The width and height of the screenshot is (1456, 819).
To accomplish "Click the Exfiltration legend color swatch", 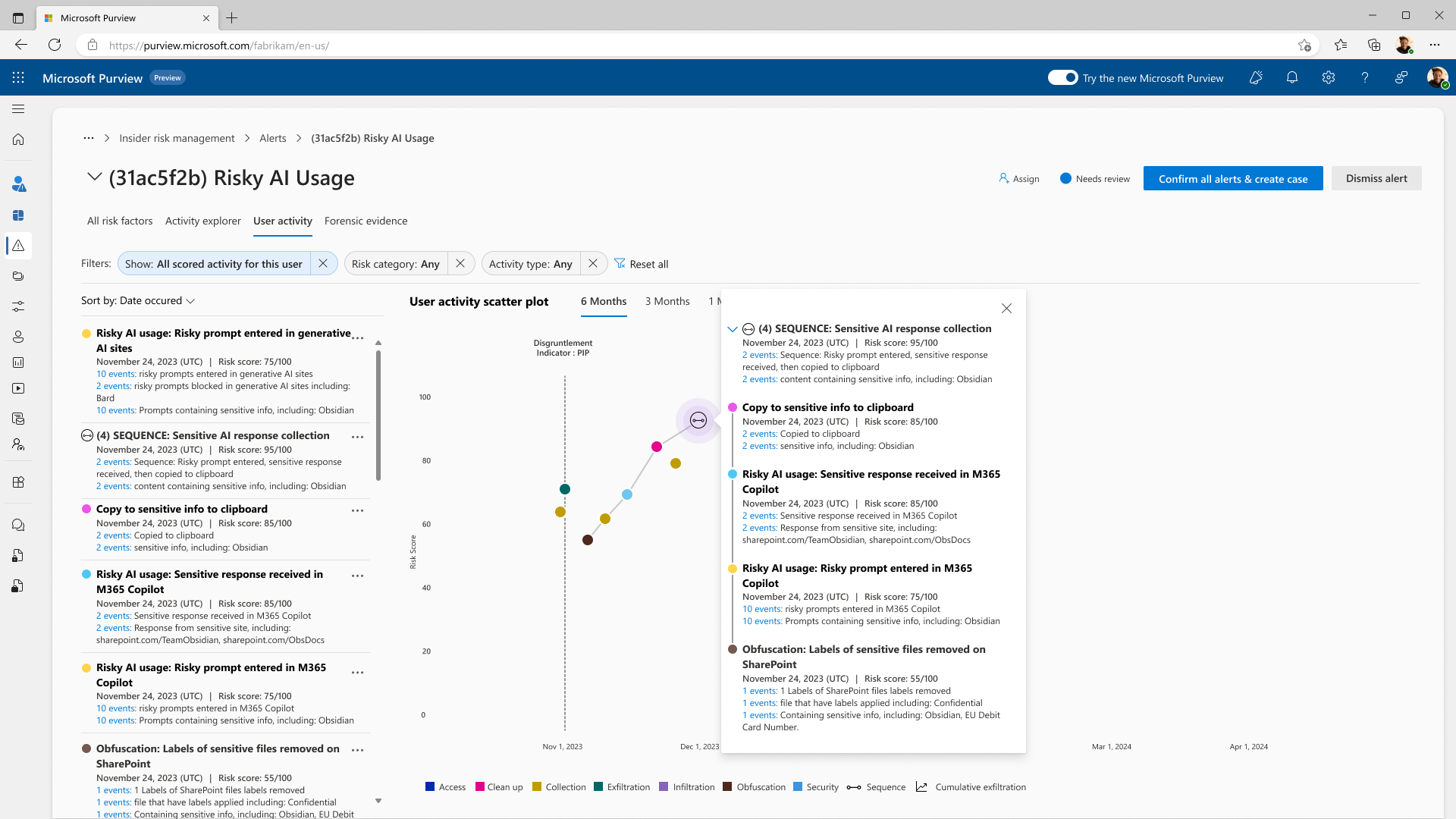I will 598,786.
